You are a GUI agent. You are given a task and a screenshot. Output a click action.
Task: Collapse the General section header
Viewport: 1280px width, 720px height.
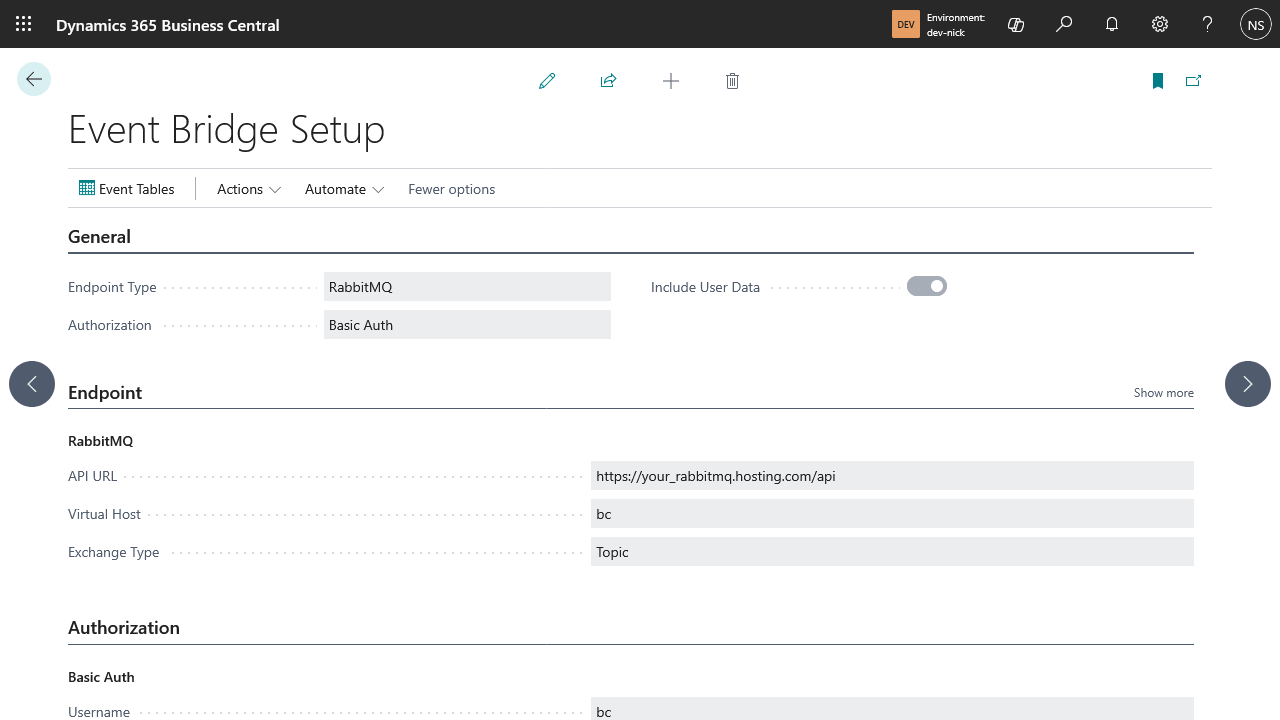pyautogui.click(x=99, y=237)
